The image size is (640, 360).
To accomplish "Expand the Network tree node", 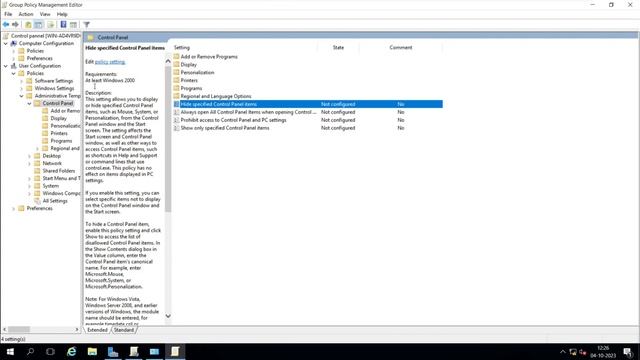I will point(29,163).
